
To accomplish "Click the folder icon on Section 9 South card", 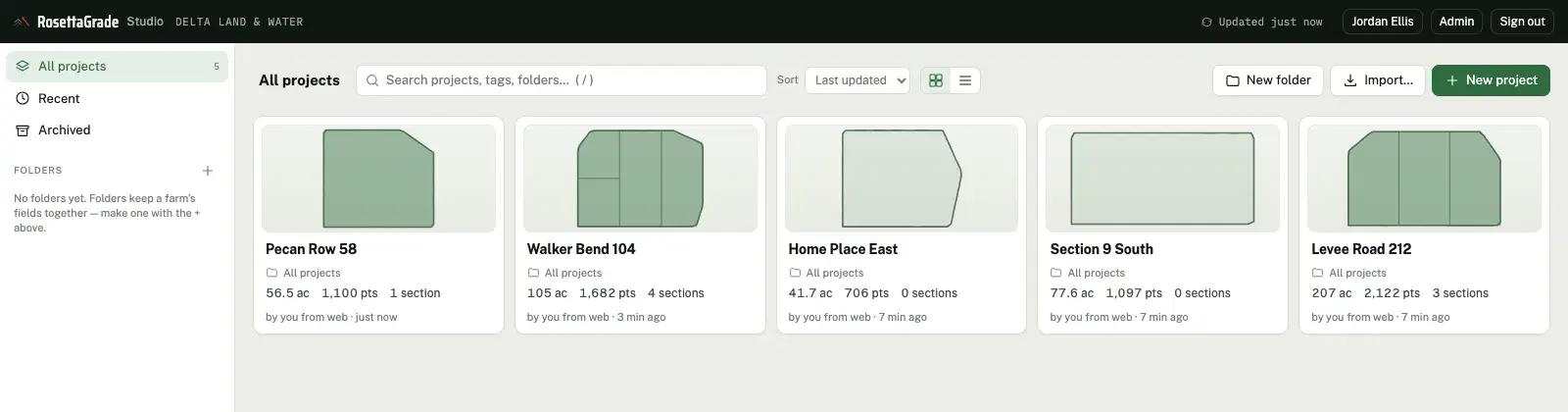I will pos(1055,273).
